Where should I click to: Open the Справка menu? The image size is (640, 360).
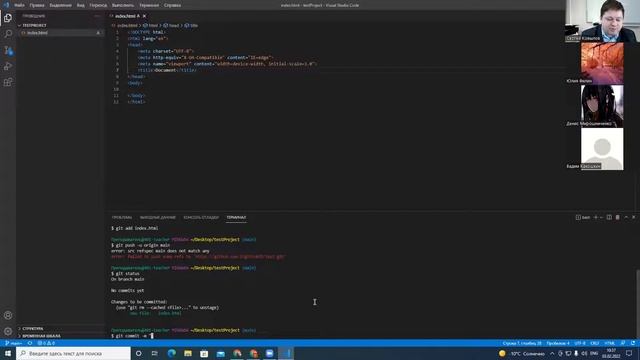pyautogui.click(x=172, y=5)
